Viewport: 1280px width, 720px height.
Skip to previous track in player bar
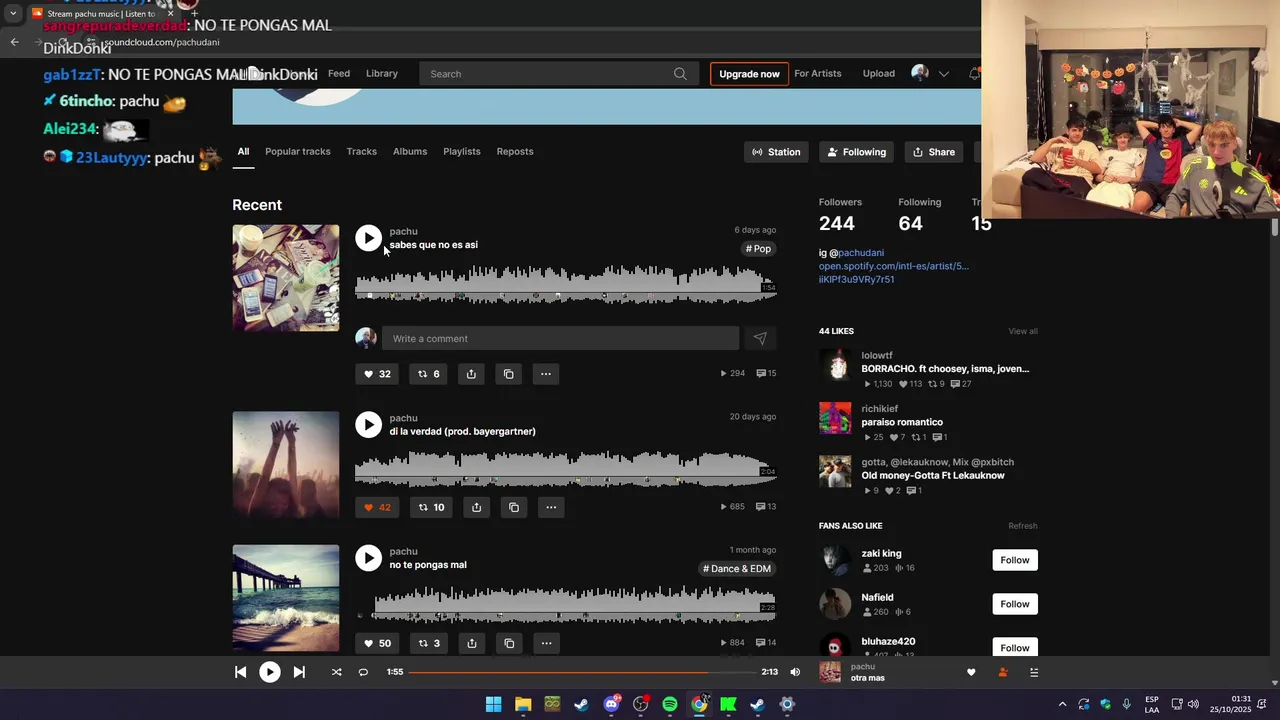pyautogui.click(x=240, y=672)
